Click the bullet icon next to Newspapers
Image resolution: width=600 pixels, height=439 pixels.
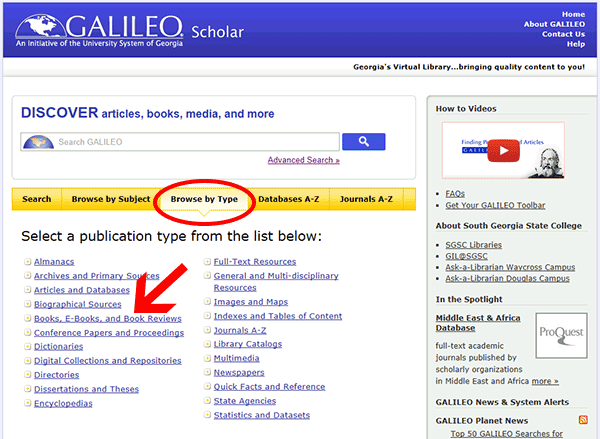[x=207, y=372]
